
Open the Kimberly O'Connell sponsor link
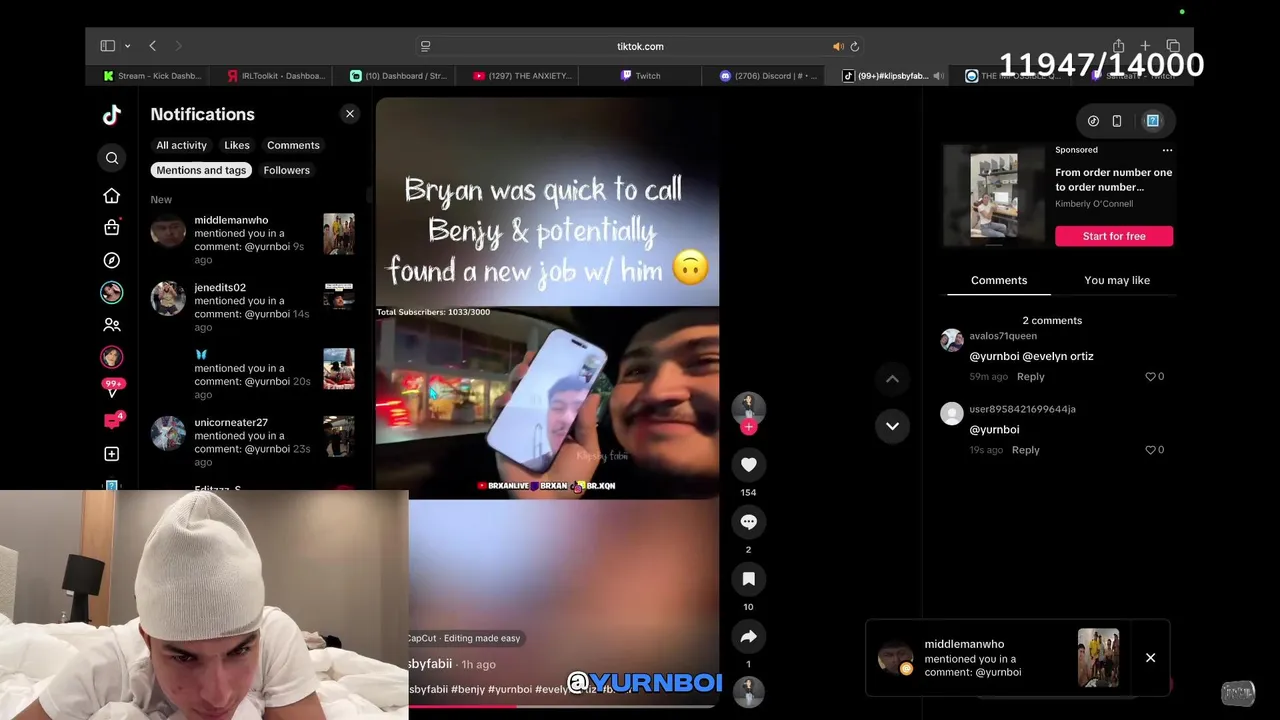(1094, 204)
